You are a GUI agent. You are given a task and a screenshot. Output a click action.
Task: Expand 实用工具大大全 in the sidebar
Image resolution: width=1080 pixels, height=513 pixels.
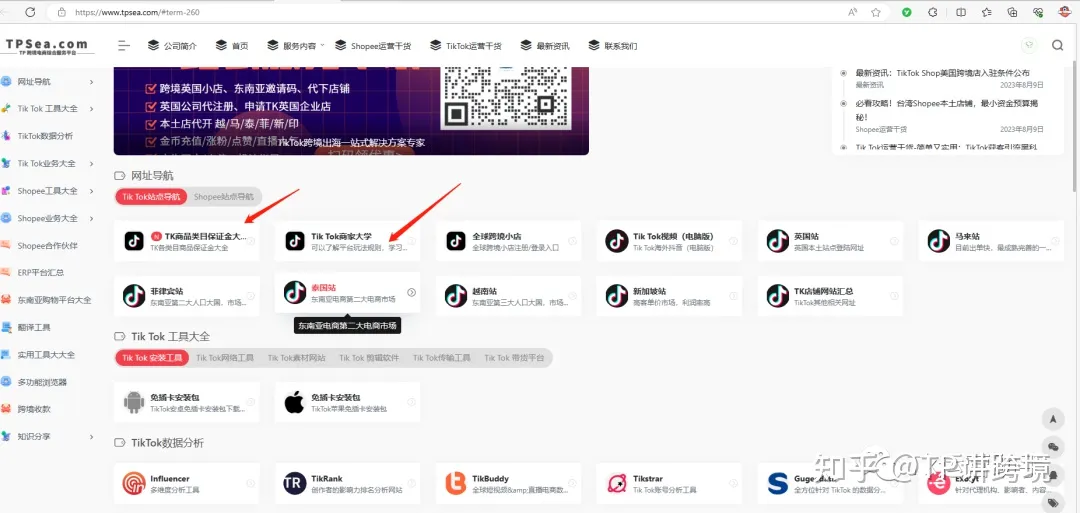pyautogui.click(x=48, y=355)
